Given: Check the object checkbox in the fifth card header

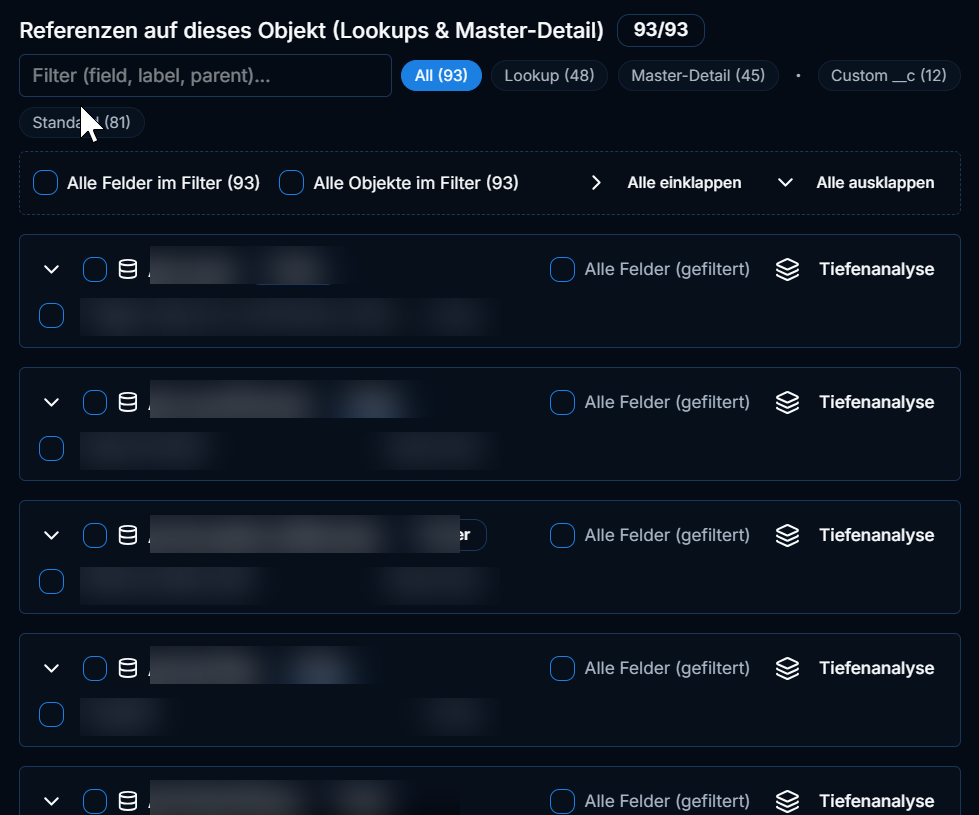Looking at the screenshot, I should pyautogui.click(x=95, y=801).
